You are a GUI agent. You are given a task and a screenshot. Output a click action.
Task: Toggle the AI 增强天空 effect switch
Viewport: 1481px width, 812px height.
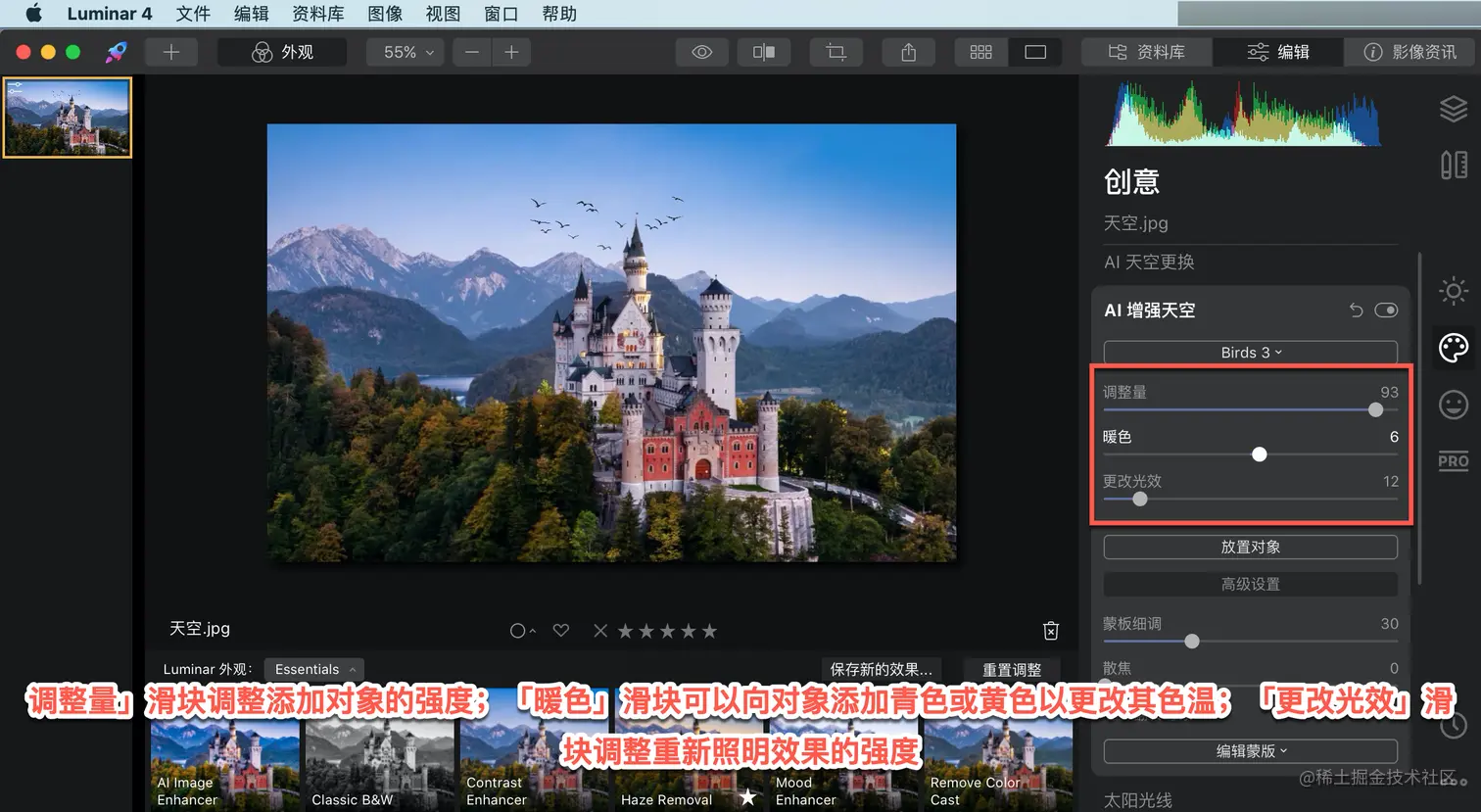(x=1386, y=310)
